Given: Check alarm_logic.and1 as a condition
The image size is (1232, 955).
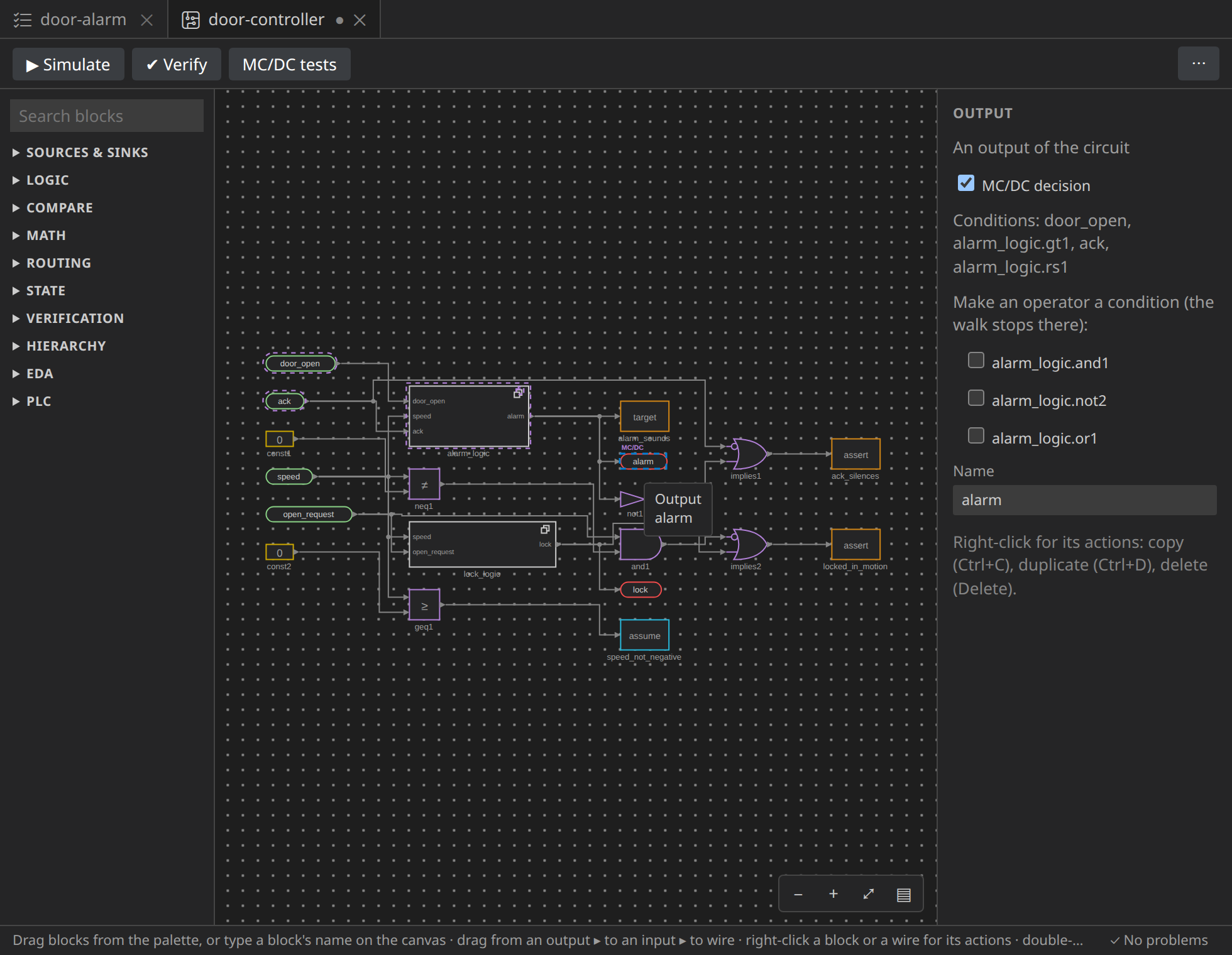Looking at the screenshot, I should click(x=976, y=361).
